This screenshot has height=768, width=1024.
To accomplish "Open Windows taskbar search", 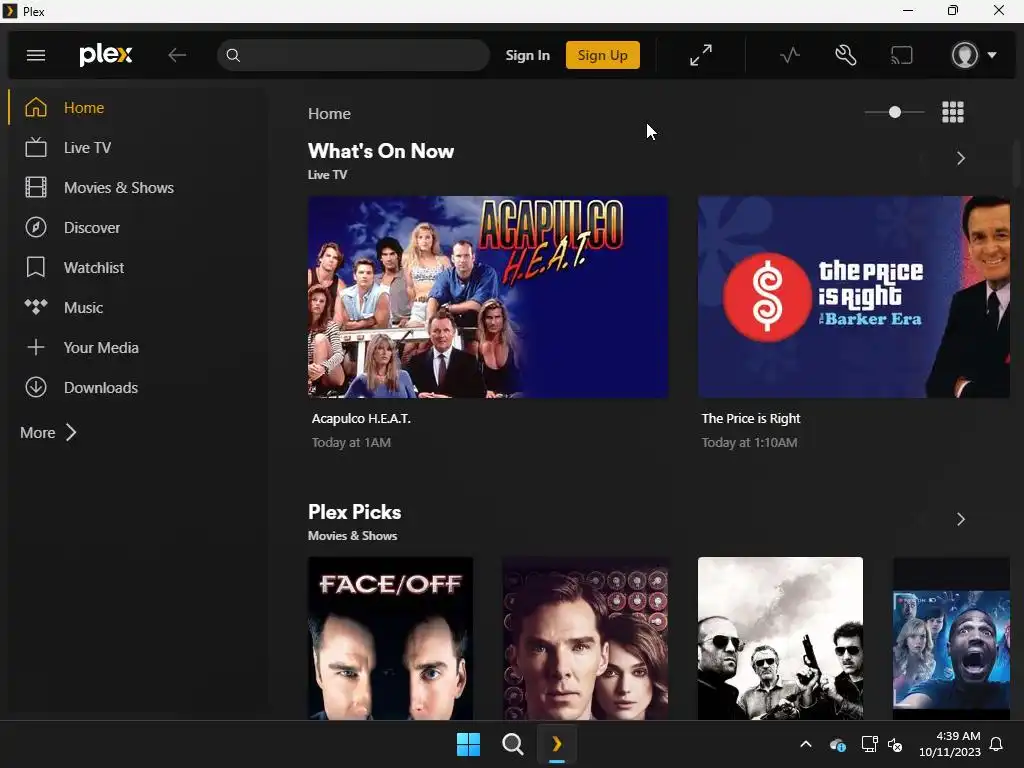I will [513, 744].
